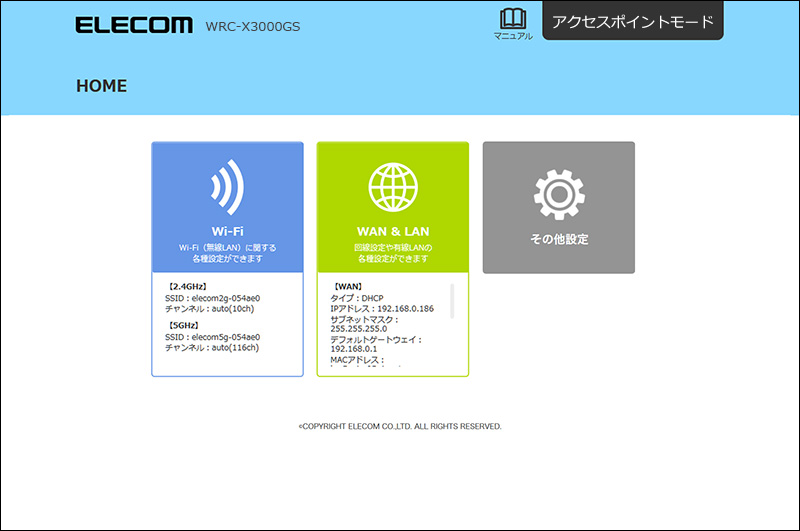Image resolution: width=800 pixels, height=531 pixels.
Task: Click the copyright ELECOM CO.,LTD. text
Action: pyautogui.click(x=400, y=426)
